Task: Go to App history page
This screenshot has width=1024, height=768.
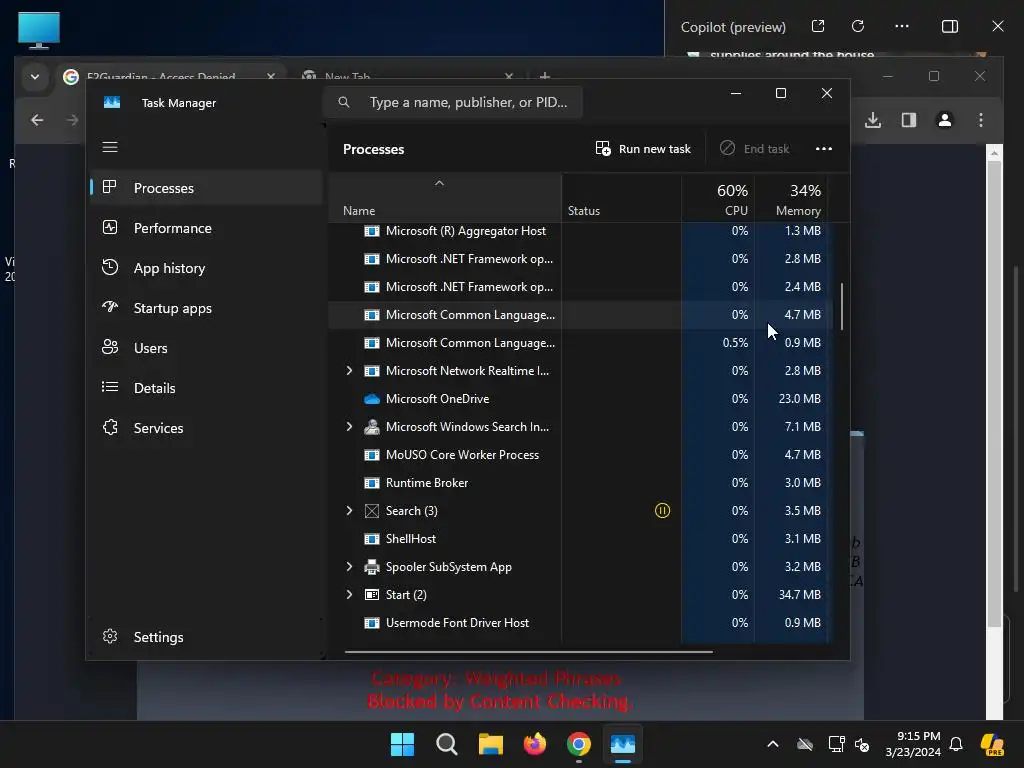Action: coord(206,268)
